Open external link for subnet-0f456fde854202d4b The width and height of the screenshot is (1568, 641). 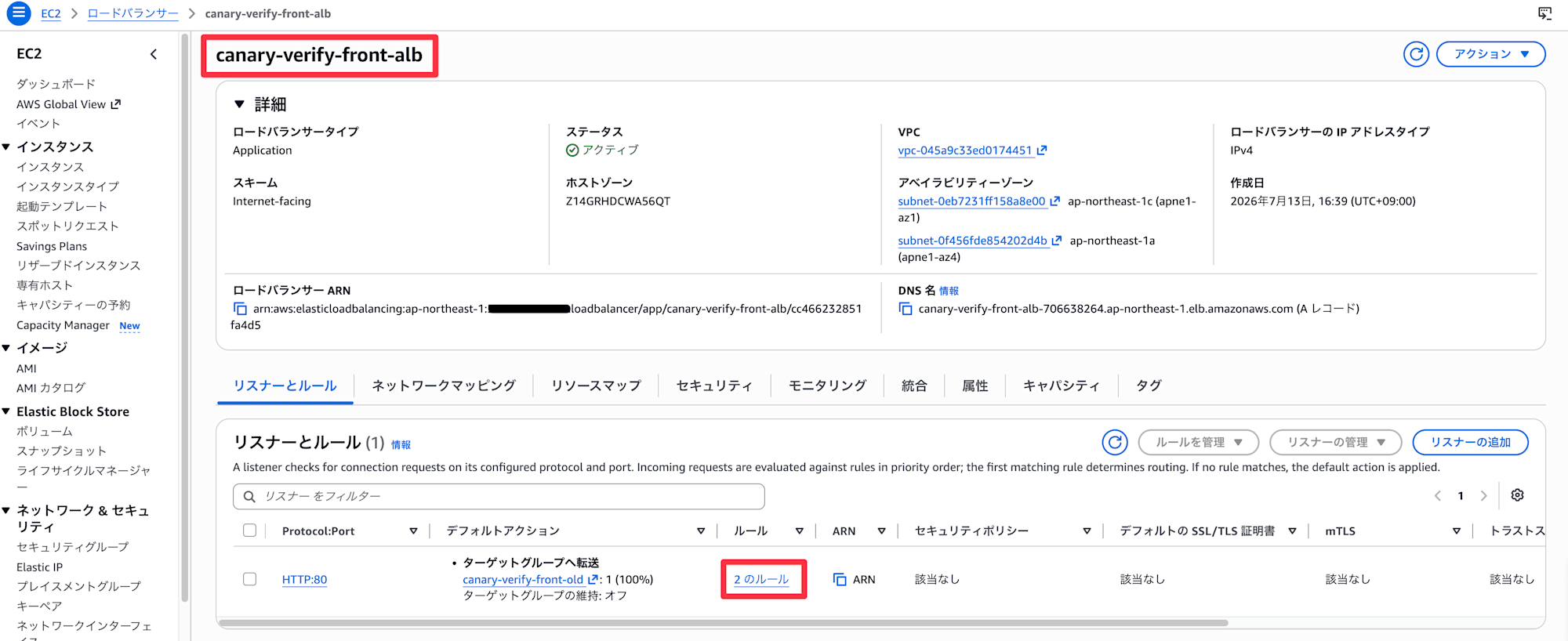[x=1057, y=240]
